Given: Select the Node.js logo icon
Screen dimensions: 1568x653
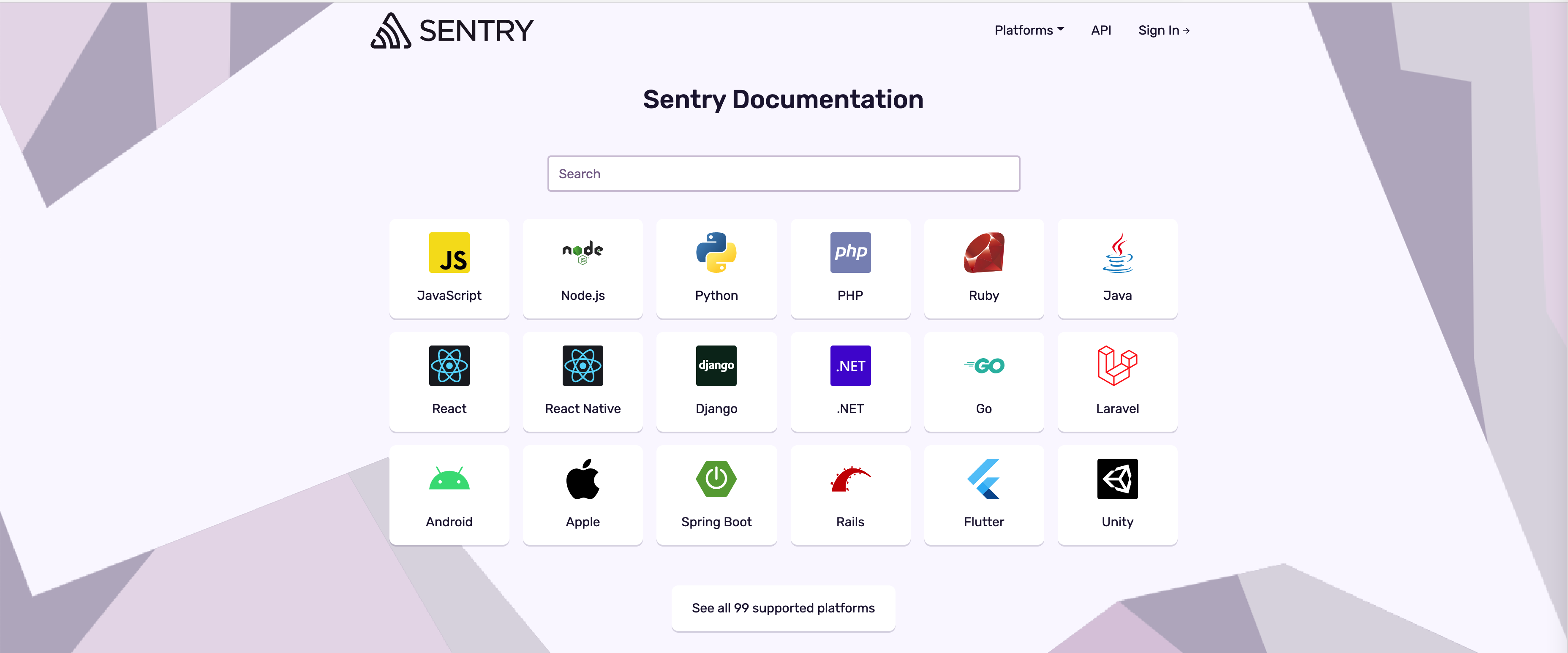Looking at the screenshot, I should [583, 253].
